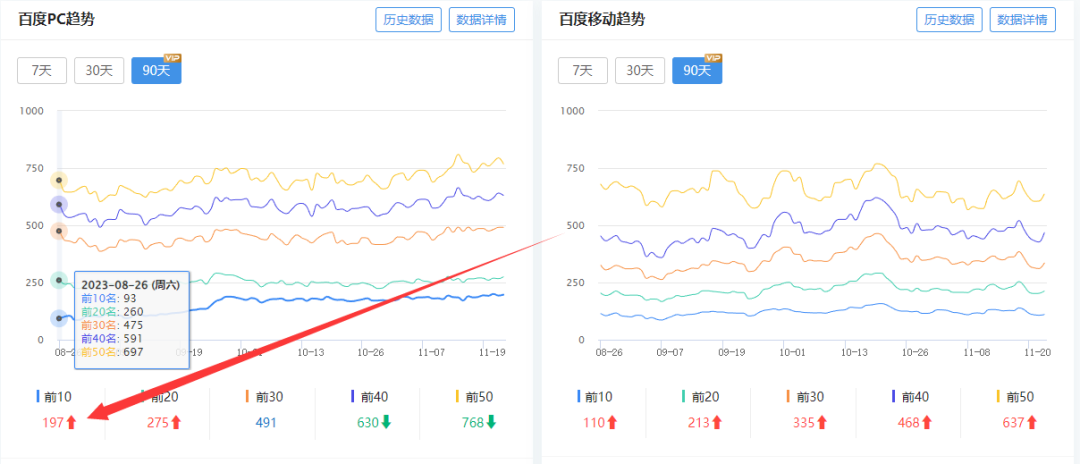The image size is (1080, 464).
Task: Select 7天 range in 百度移动趋势
Action: pos(583,70)
